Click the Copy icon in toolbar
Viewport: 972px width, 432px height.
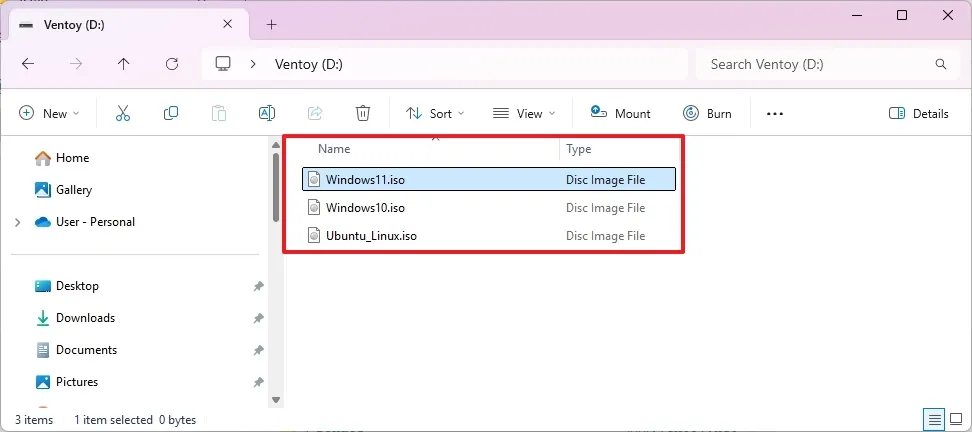coord(171,113)
